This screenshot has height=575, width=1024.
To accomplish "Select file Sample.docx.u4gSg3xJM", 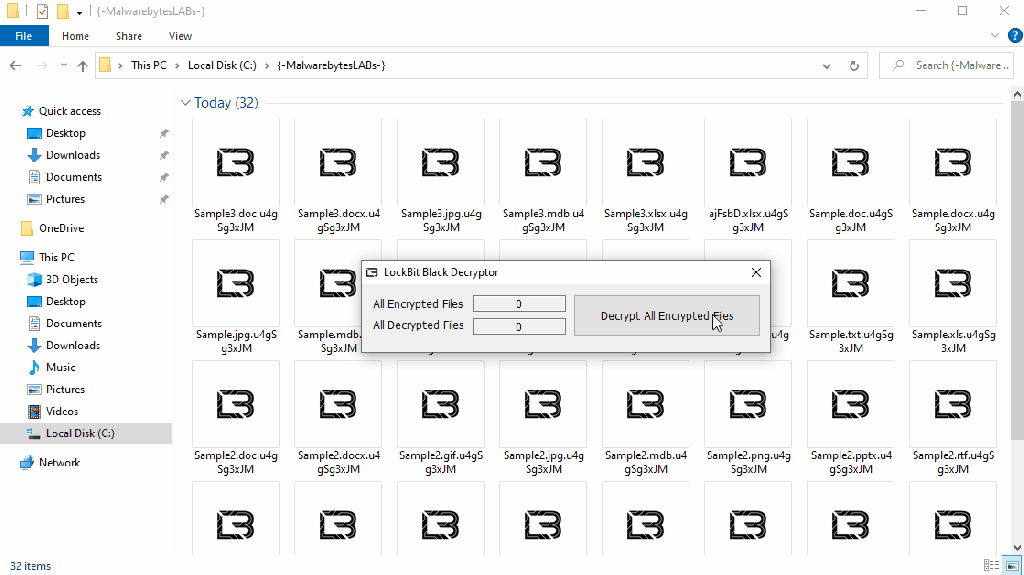I will pyautogui.click(x=953, y=176).
